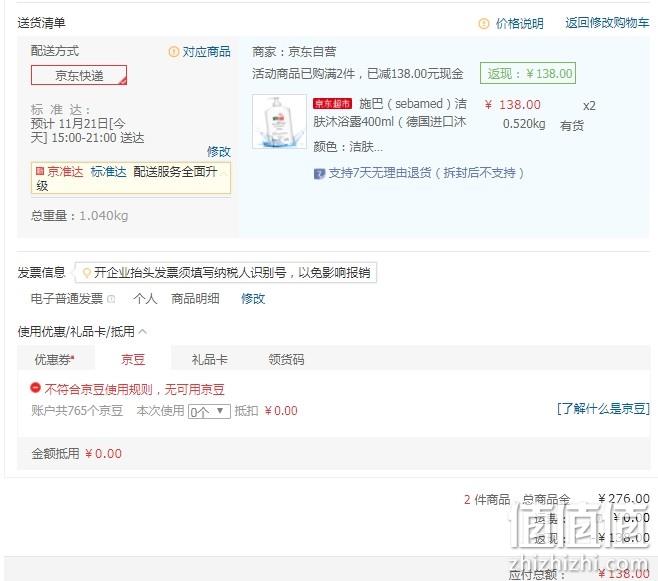Click the 京准达 link

click(65, 172)
